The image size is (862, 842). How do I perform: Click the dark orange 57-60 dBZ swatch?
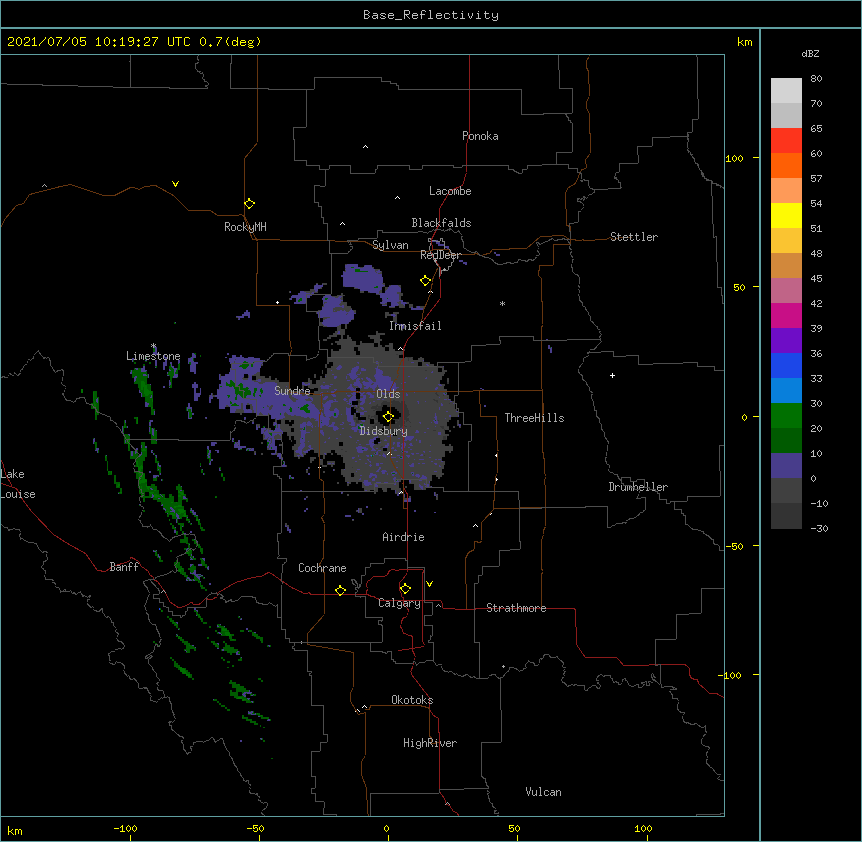(786, 165)
